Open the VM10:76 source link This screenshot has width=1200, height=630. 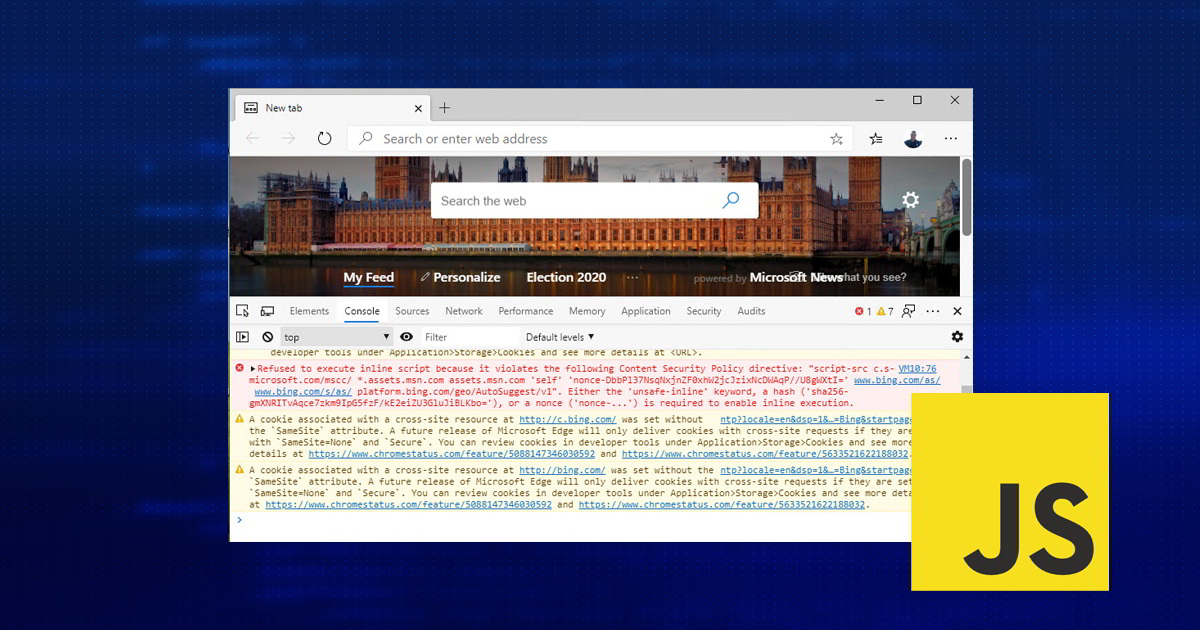pos(918,369)
